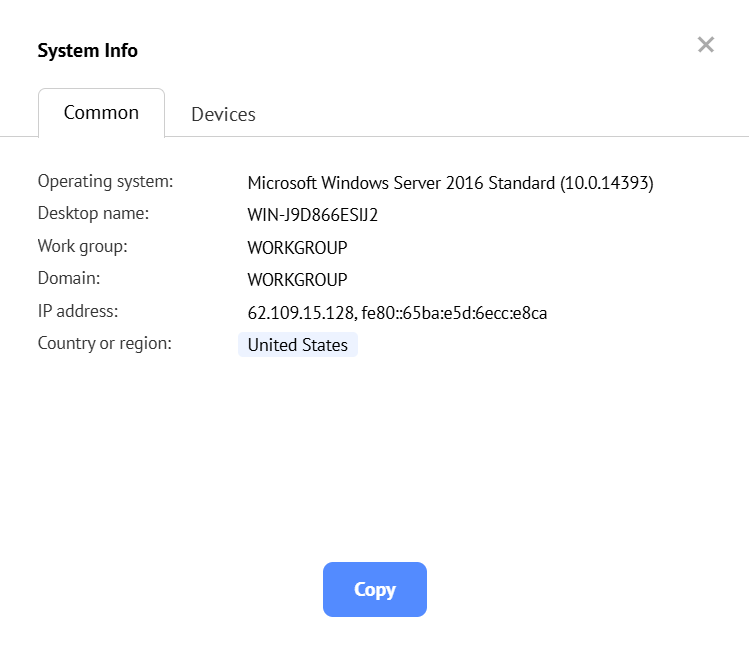Click WORKGROUP value beside Work group
This screenshot has height=649, width=749.
[297, 248]
